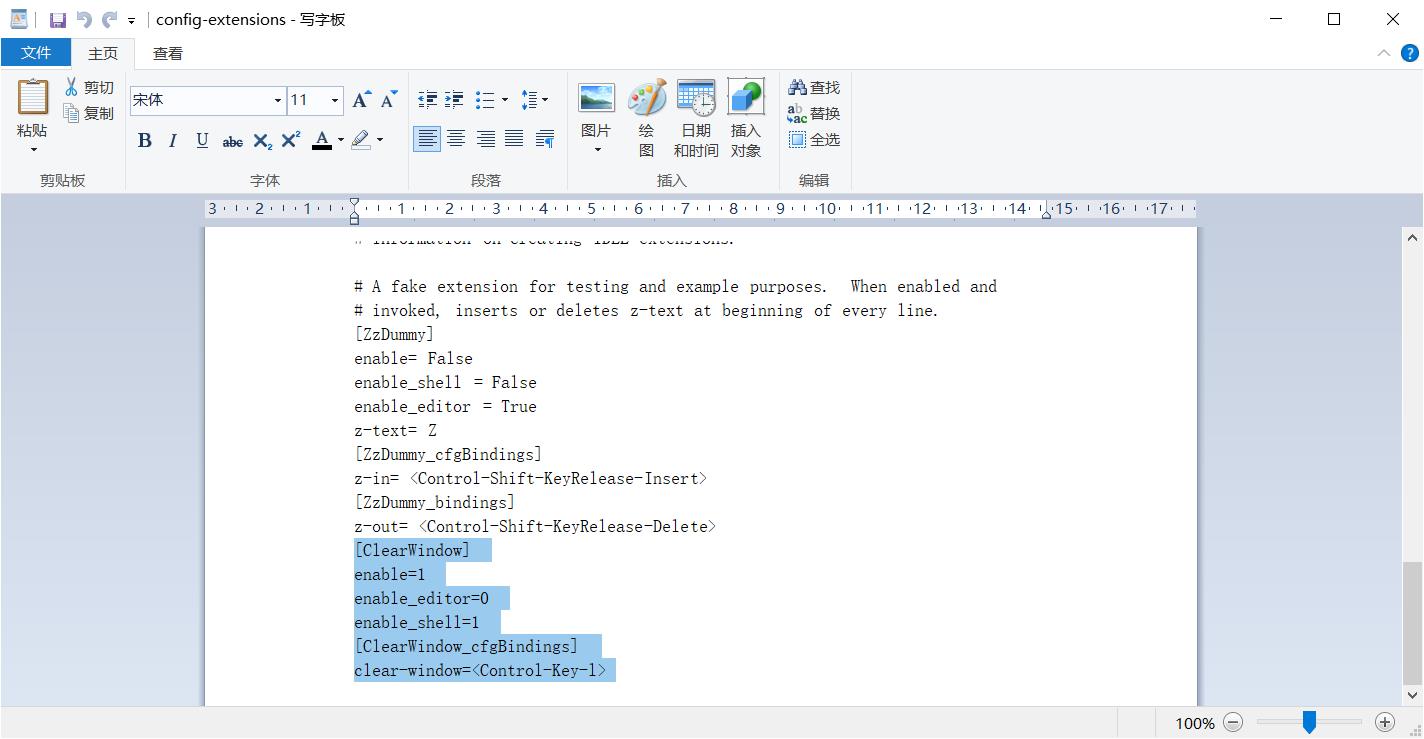This screenshot has width=1424, height=739.
Task: Click the scroll down arrow
Action: (x=1412, y=695)
